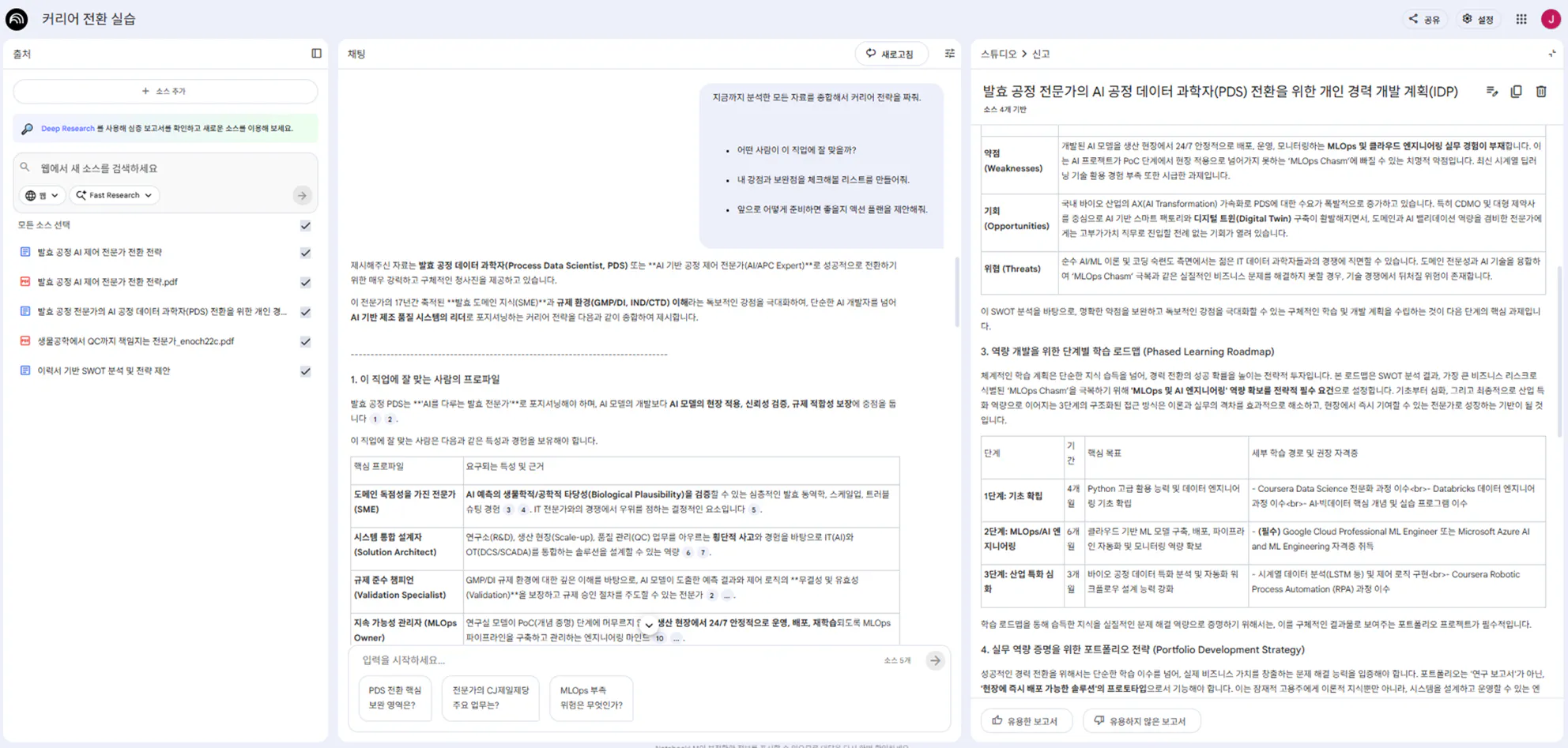This screenshot has width=1568, height=748.
Task: Click in the 입력을 시작하세요 chat input field
Action: (553, 660)
